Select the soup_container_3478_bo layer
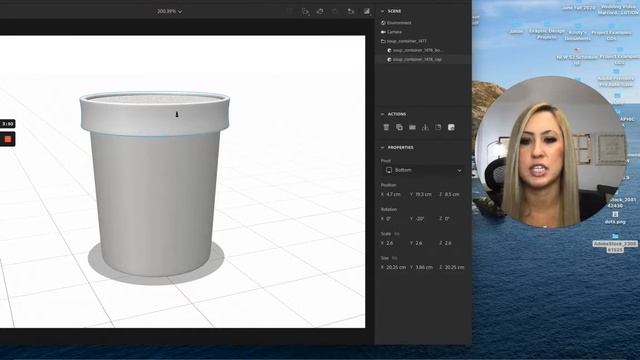The height and width of the screenshot is (360, 640). tap(423, 50)
